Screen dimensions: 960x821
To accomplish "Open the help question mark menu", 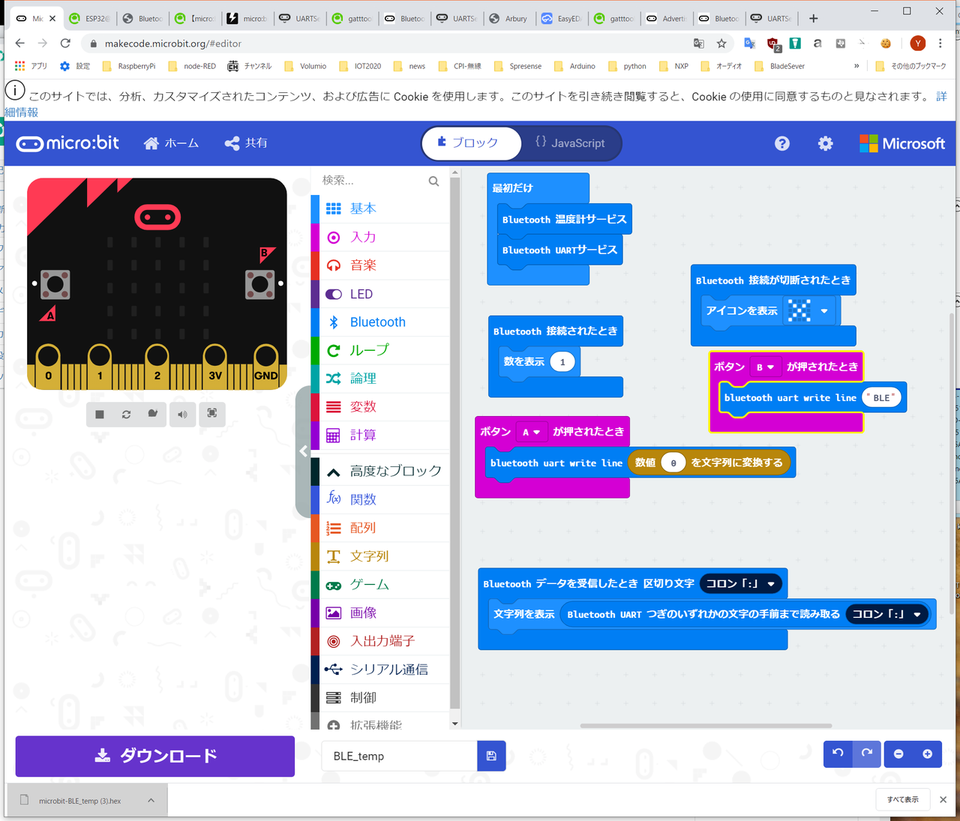I will click(x=782, y=143).
